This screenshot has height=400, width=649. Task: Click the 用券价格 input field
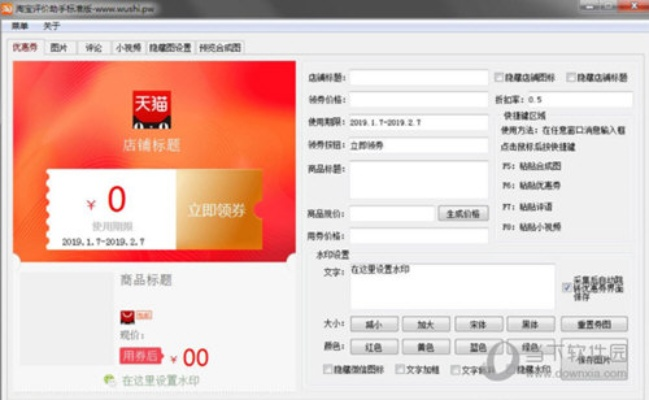click(418, 236)
